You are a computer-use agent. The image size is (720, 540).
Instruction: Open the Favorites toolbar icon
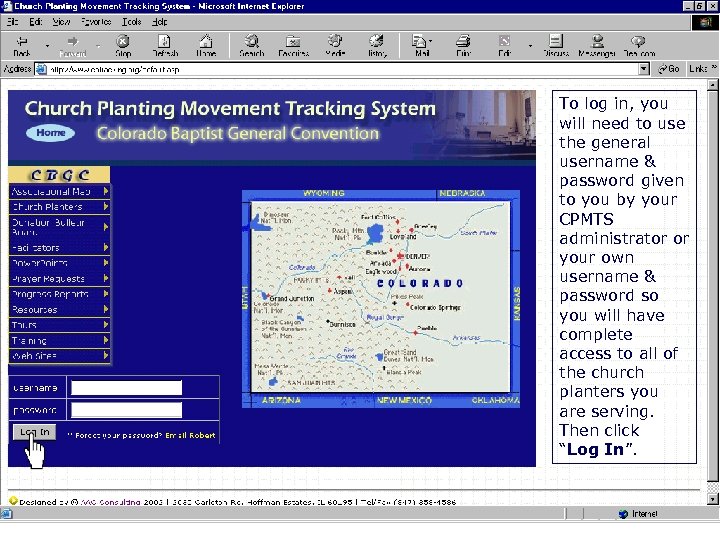click(293, 45)
